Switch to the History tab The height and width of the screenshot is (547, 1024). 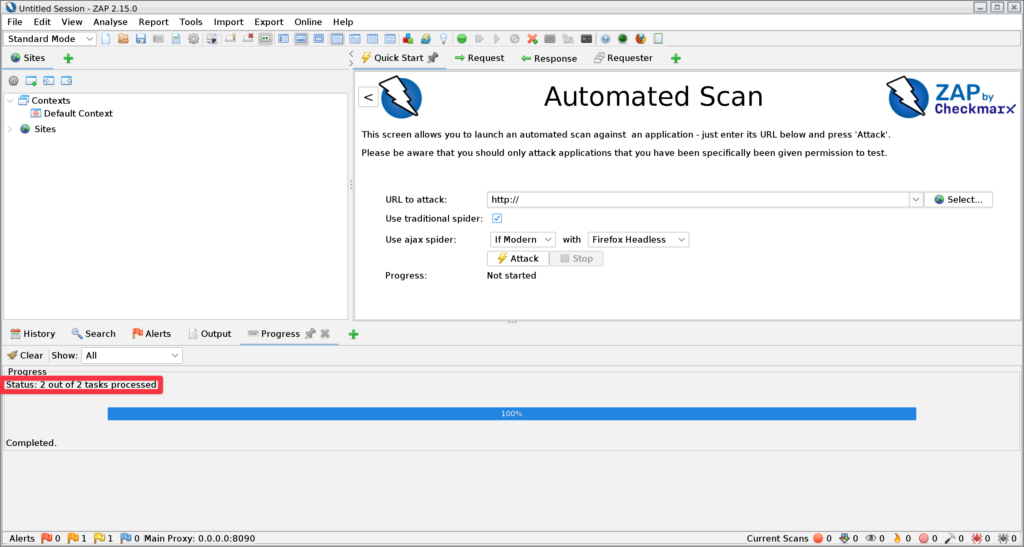point(33,334)
